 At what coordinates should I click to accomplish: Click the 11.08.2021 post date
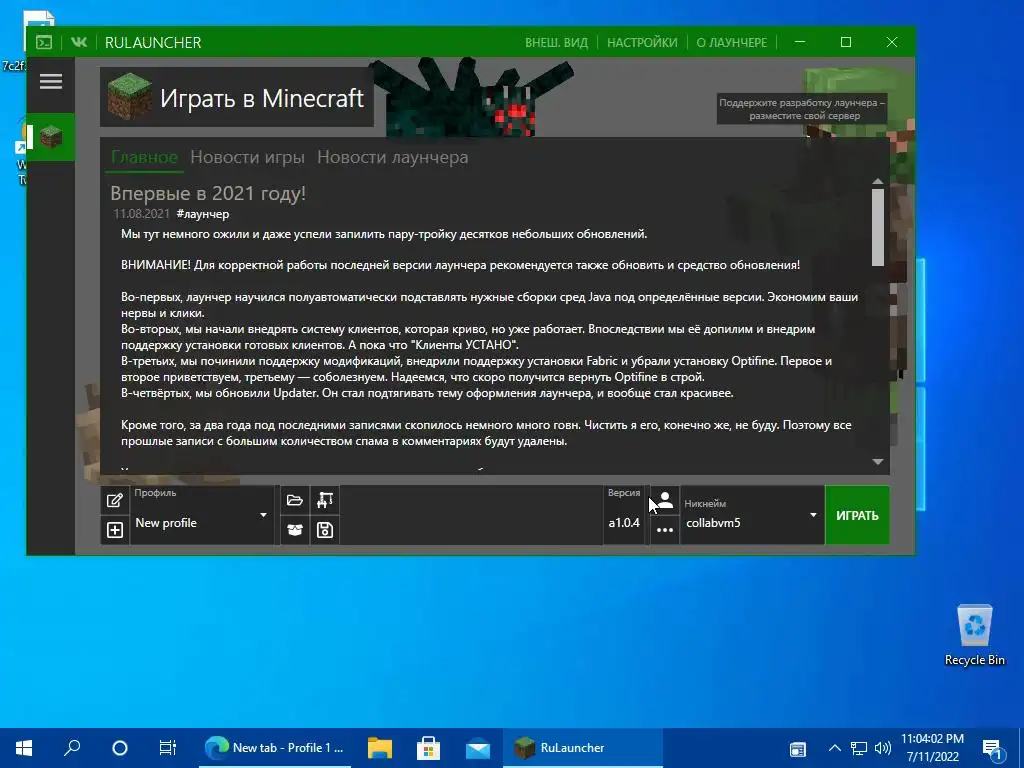[x=141, y=214]
